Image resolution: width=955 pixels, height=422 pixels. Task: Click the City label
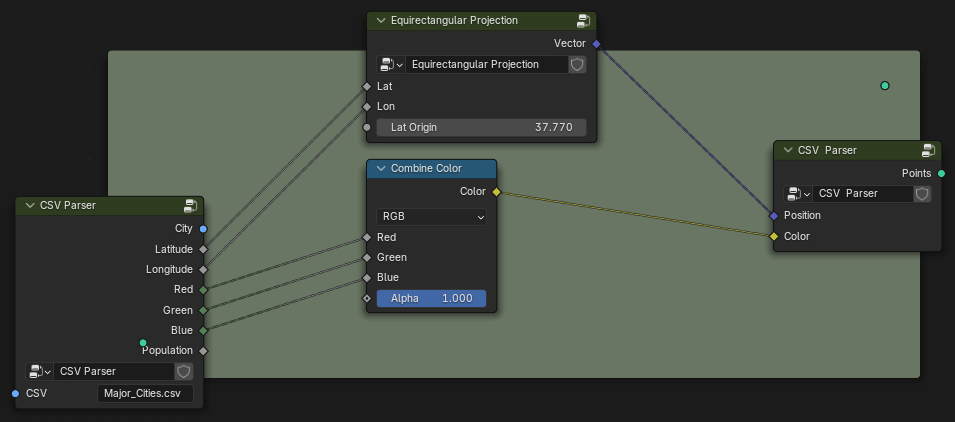183,229
